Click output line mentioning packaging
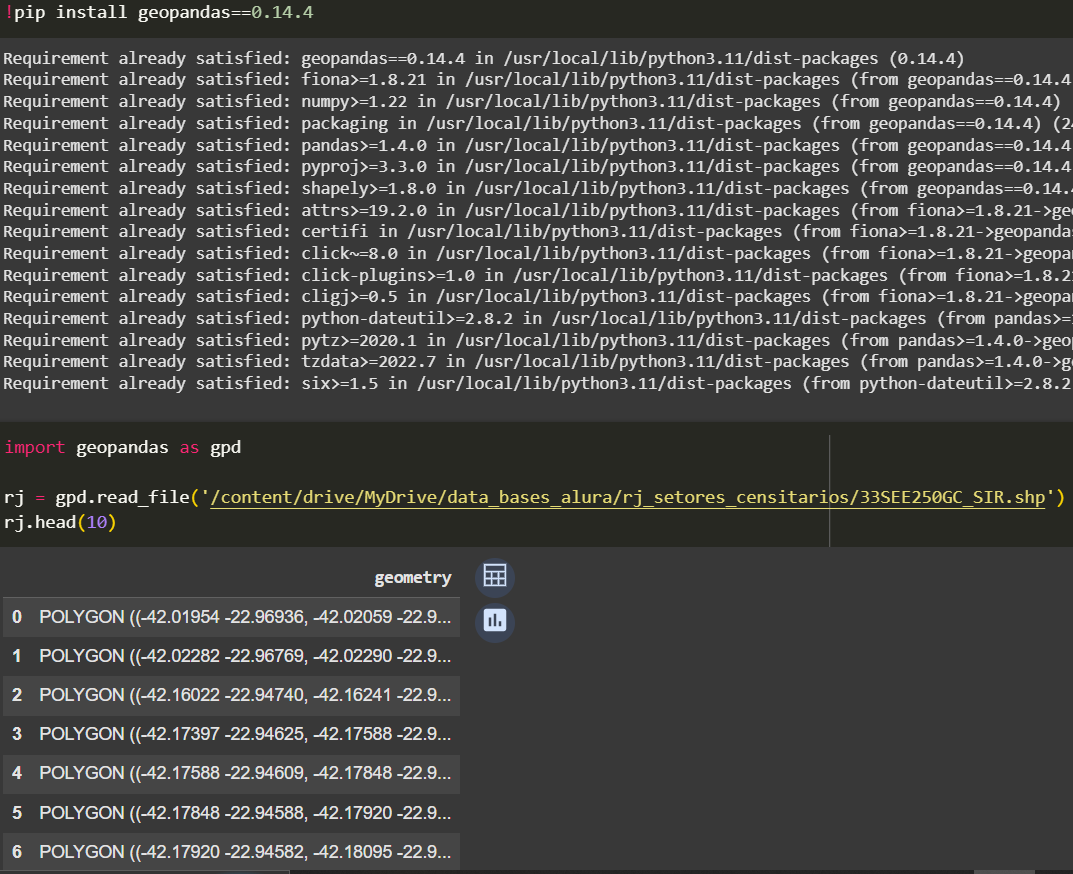 (536, 124)
